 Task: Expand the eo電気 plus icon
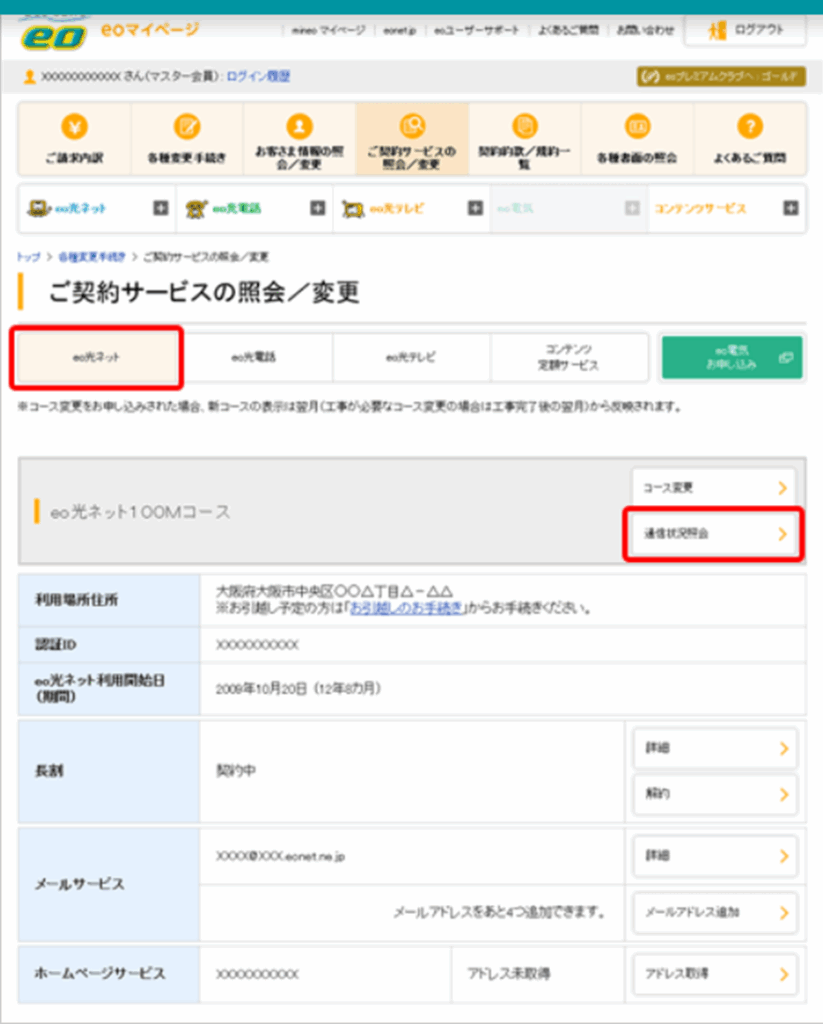[632, 208]
